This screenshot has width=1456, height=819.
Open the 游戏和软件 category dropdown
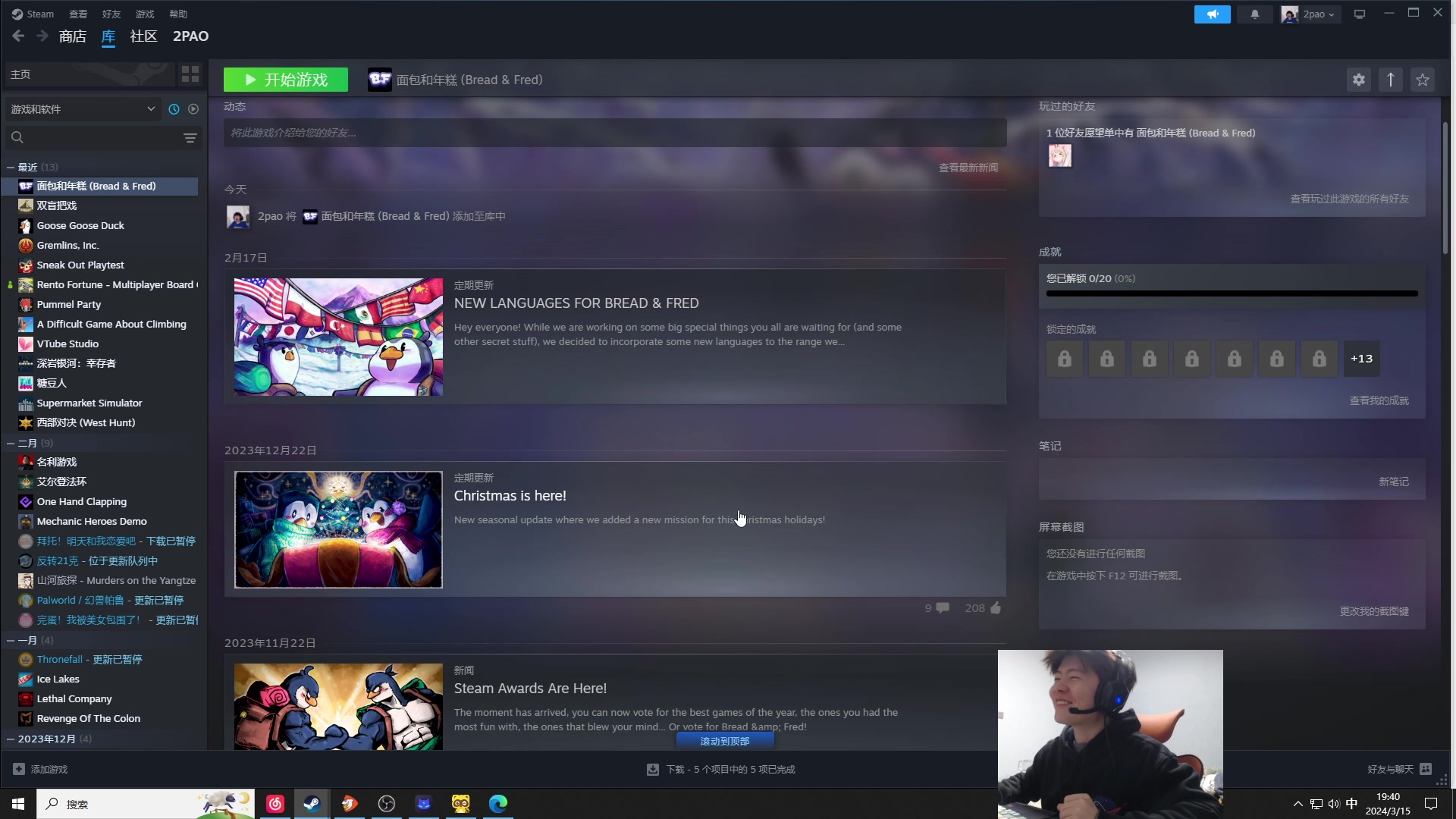coord(83,109)
